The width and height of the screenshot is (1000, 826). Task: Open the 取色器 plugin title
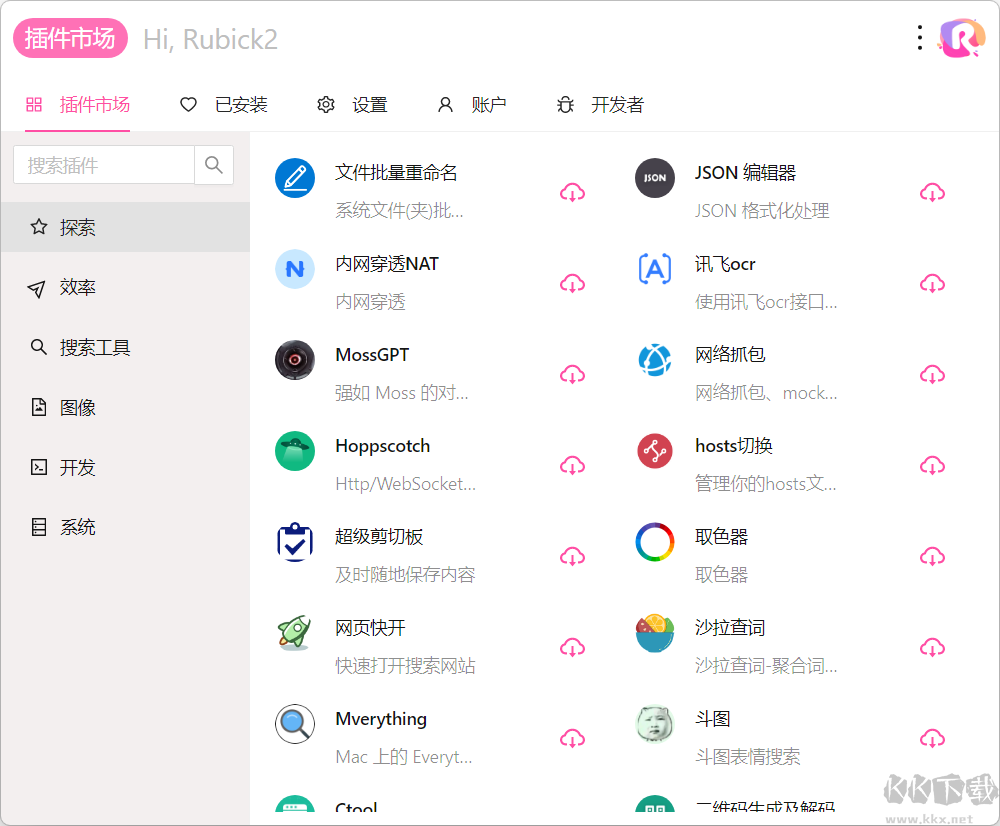point(721,537)
